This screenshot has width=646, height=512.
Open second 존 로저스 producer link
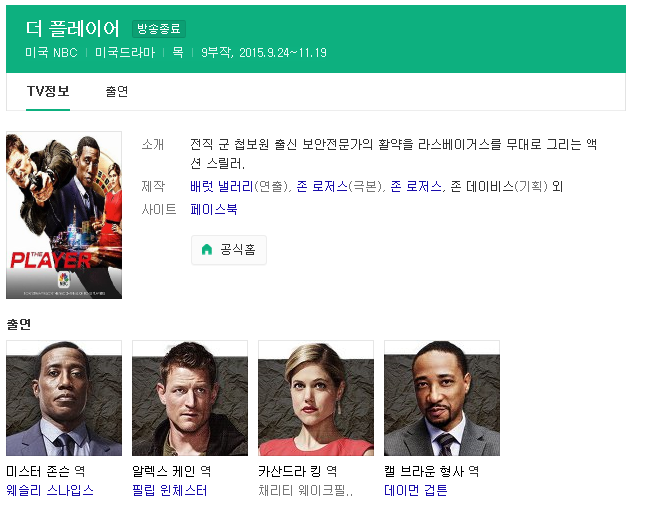[x=416, y=187]
